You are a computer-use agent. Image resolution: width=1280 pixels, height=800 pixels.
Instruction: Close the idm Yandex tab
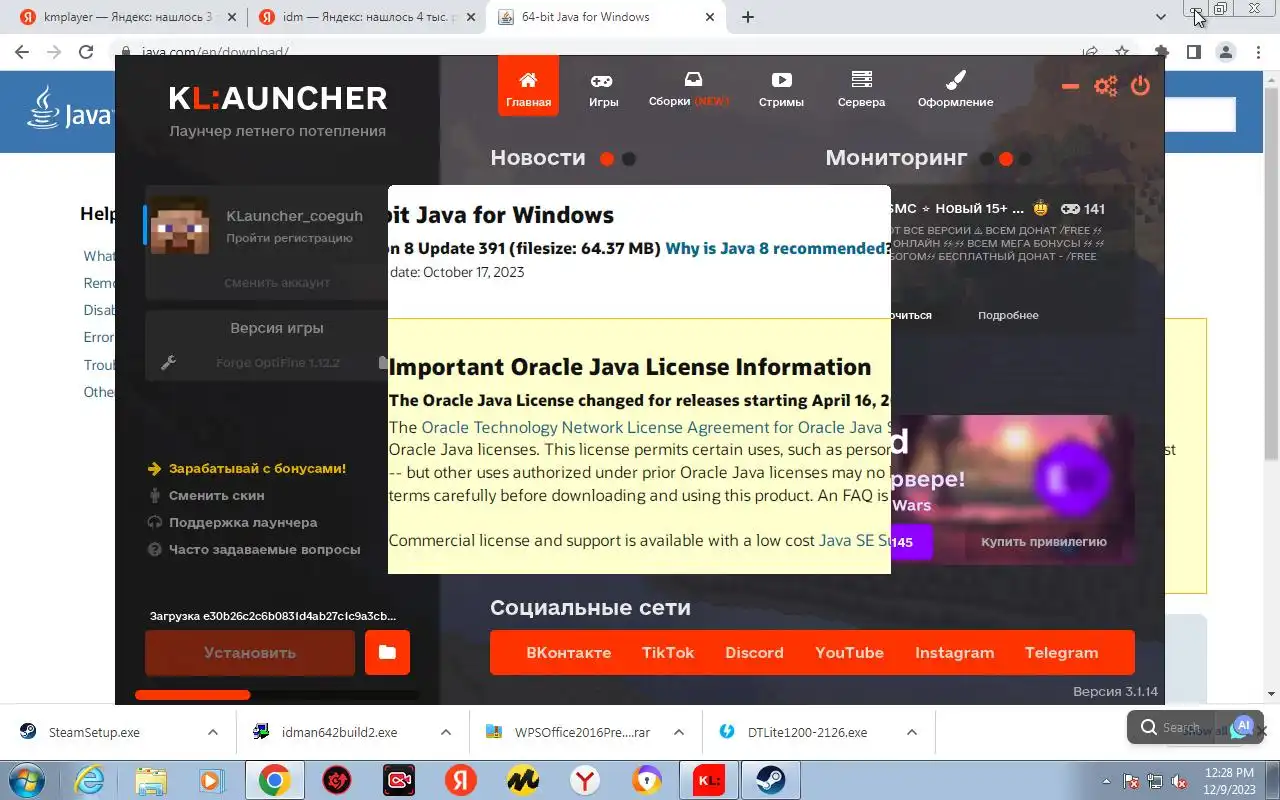pos(471,17)
